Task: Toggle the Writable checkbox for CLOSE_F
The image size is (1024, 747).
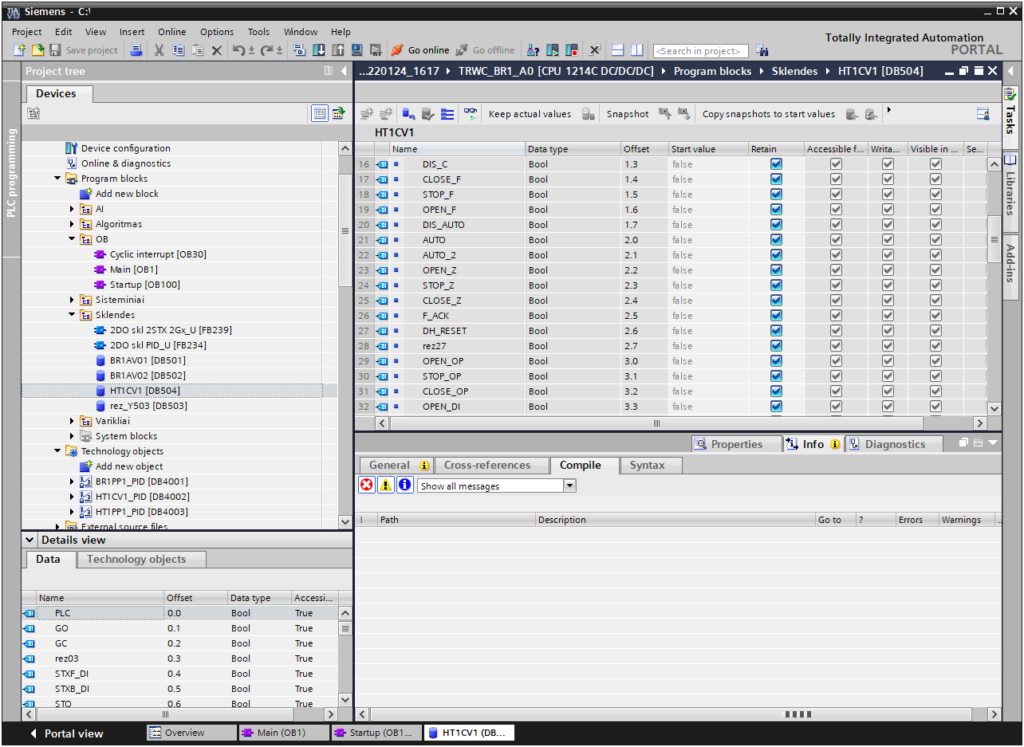Action: click(888, 180)
